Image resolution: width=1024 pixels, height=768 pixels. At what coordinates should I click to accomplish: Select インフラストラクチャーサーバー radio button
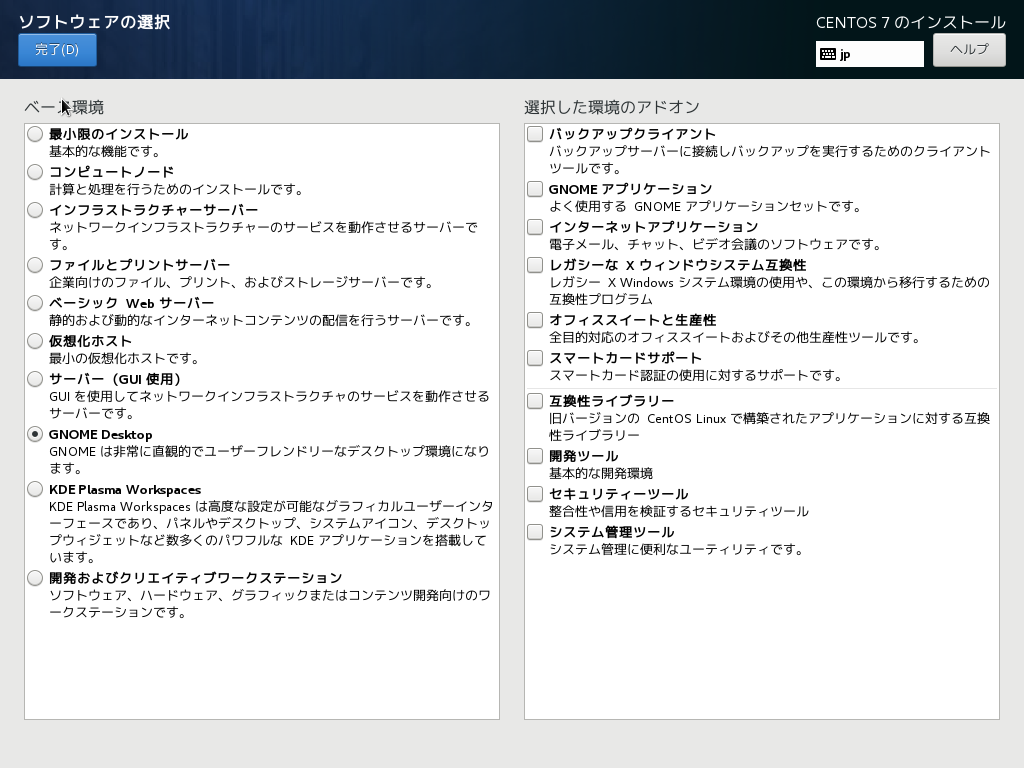click(x=35, y=210)
